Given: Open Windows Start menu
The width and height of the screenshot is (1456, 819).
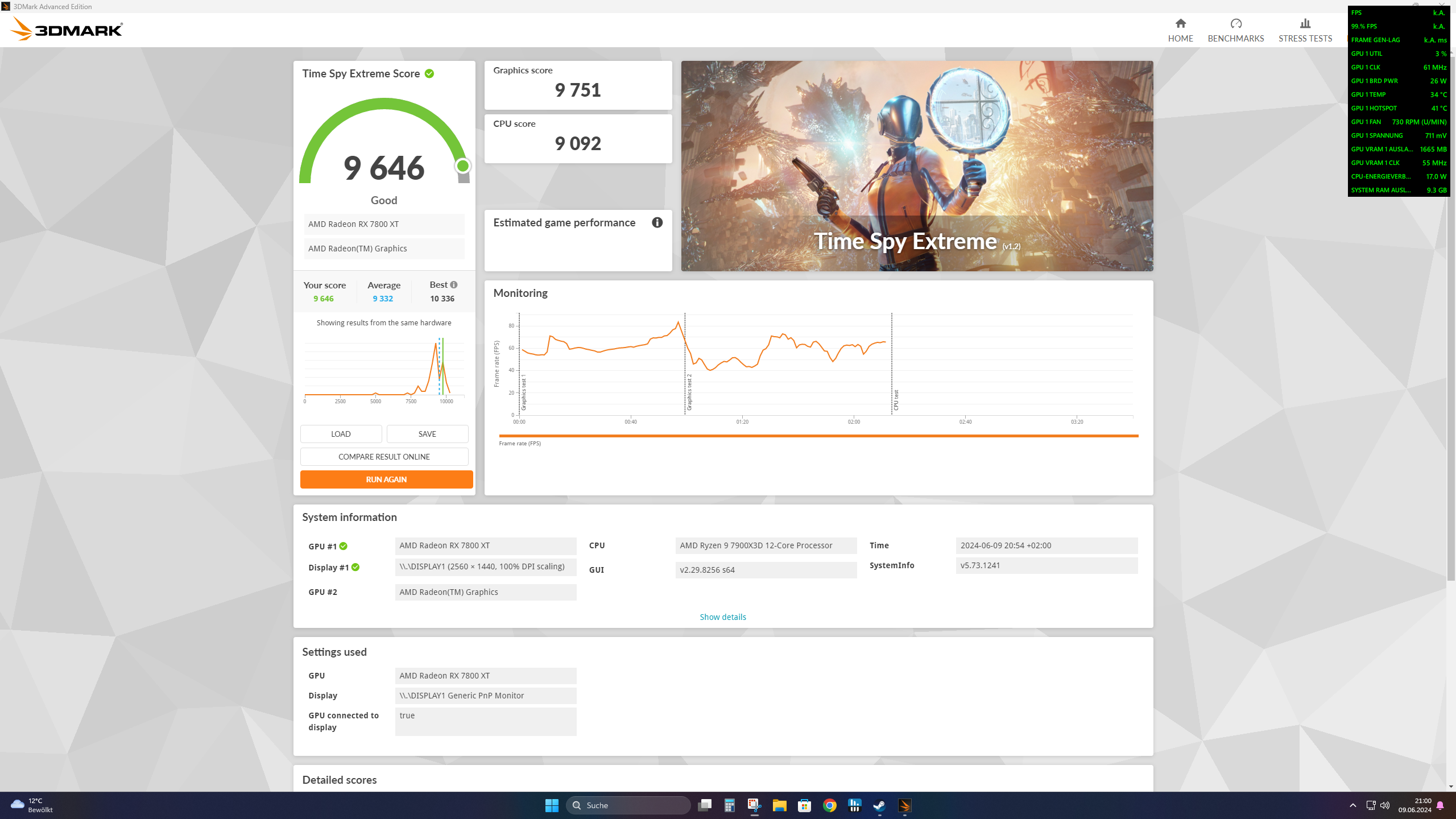Looking at the screenshot, I should tap(551, 805).
